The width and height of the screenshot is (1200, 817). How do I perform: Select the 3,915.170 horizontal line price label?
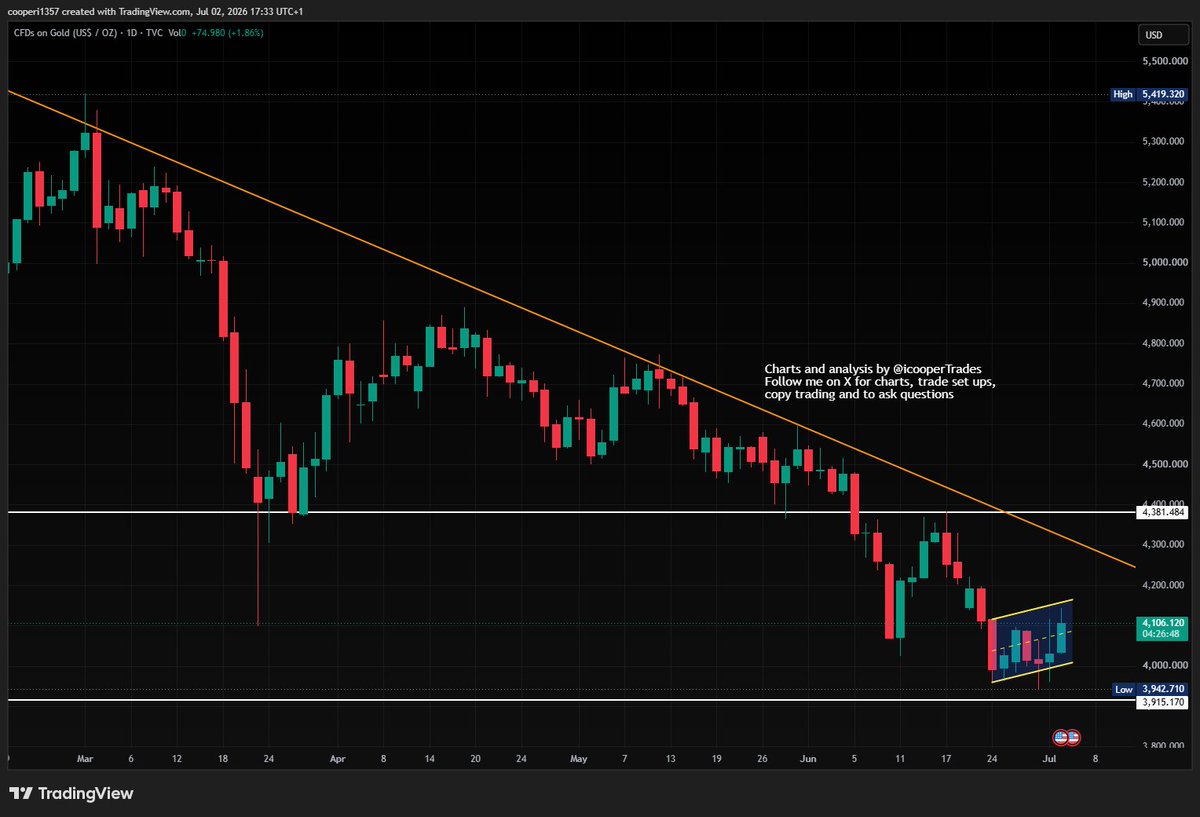pyautogui.click(x=1162, y=702)
